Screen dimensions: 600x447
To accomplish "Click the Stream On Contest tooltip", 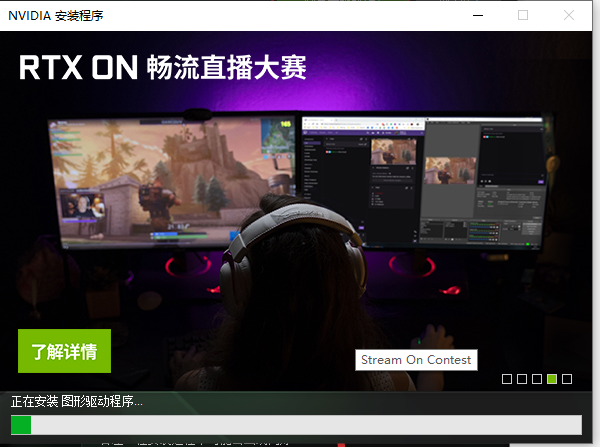I will [x=416, y=360].
